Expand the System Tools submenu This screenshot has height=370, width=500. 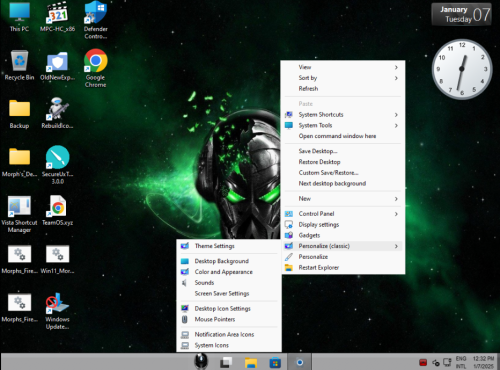click(343, 125)
